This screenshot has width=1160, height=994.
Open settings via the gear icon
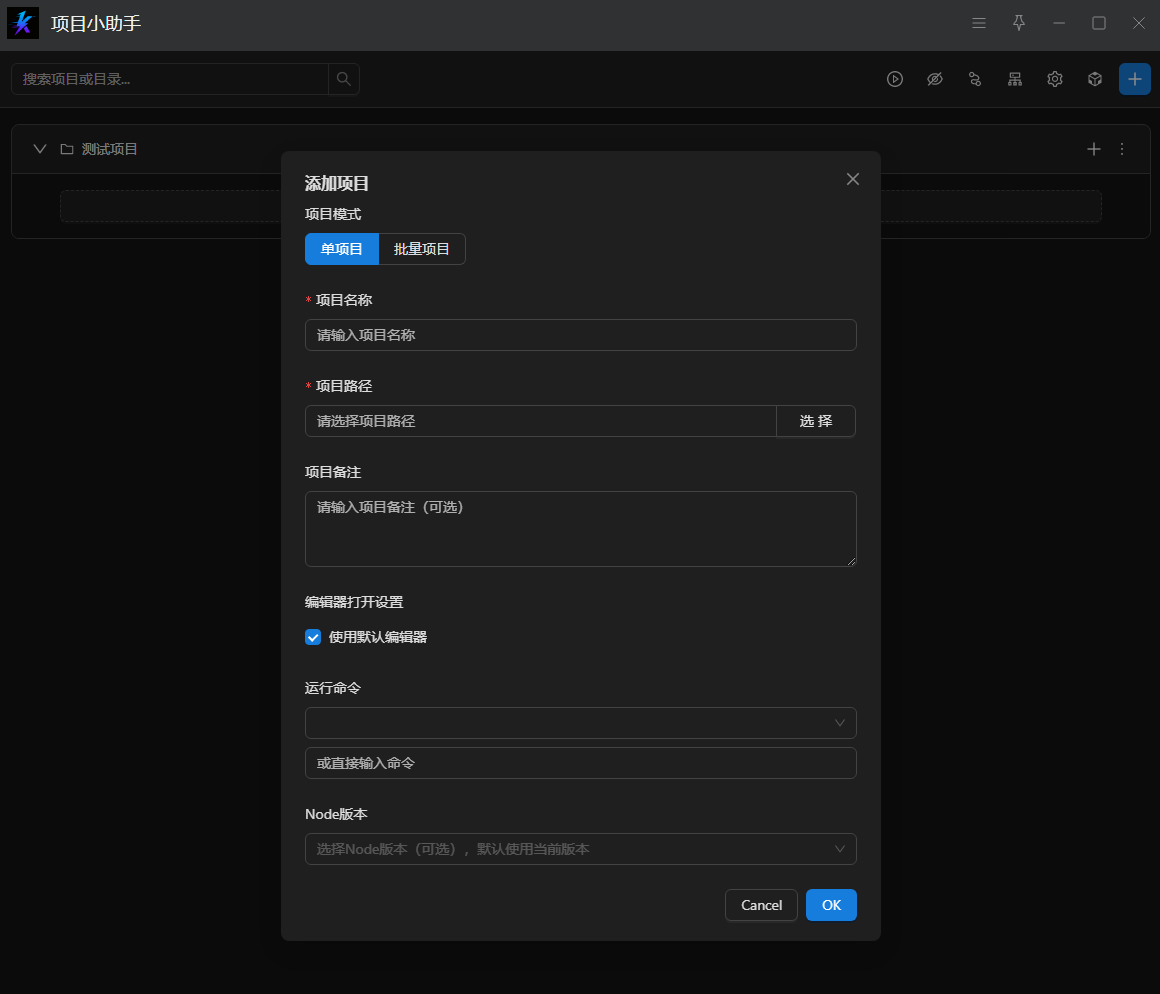coord(1055,79)
